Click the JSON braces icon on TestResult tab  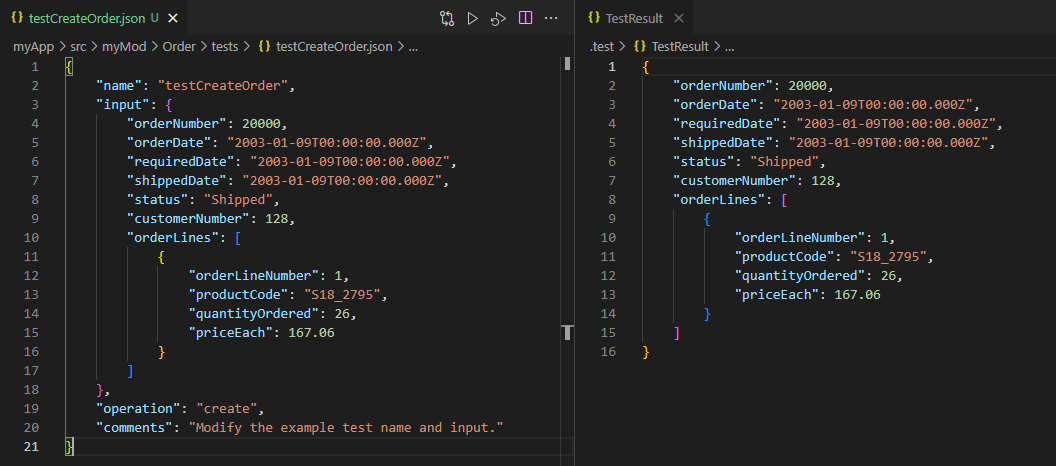[594, 19]
